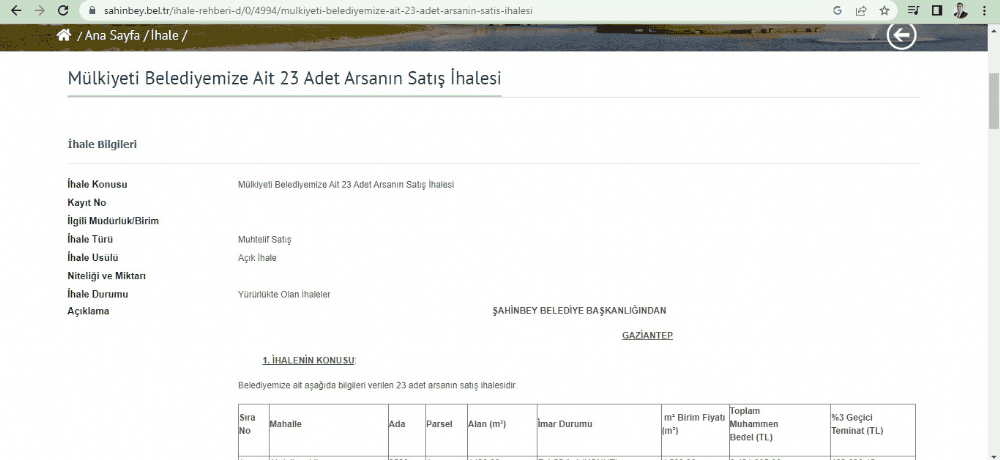Reload the current page
Screen dimensions: 1000x460
(x=63, y=10)
